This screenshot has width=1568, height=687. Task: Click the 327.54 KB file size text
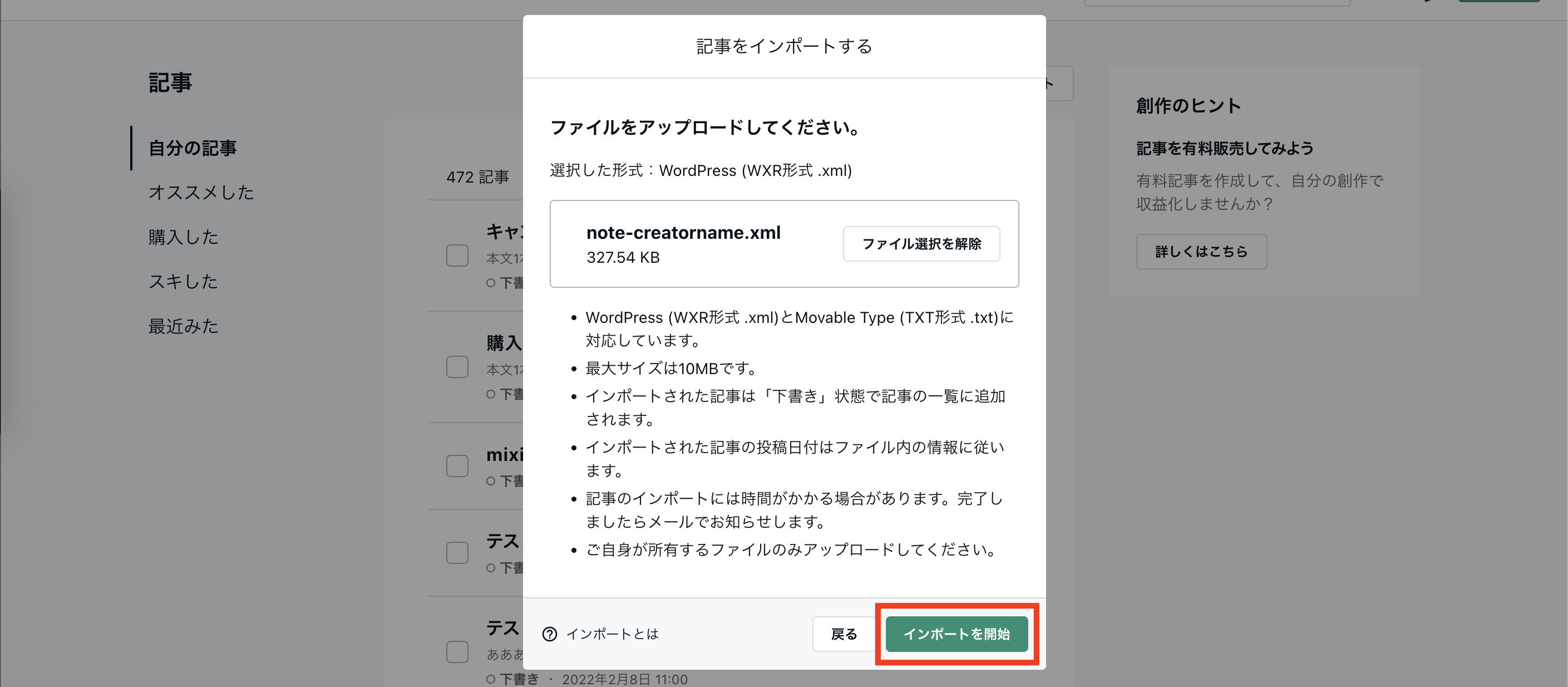[x=623, y=258]
